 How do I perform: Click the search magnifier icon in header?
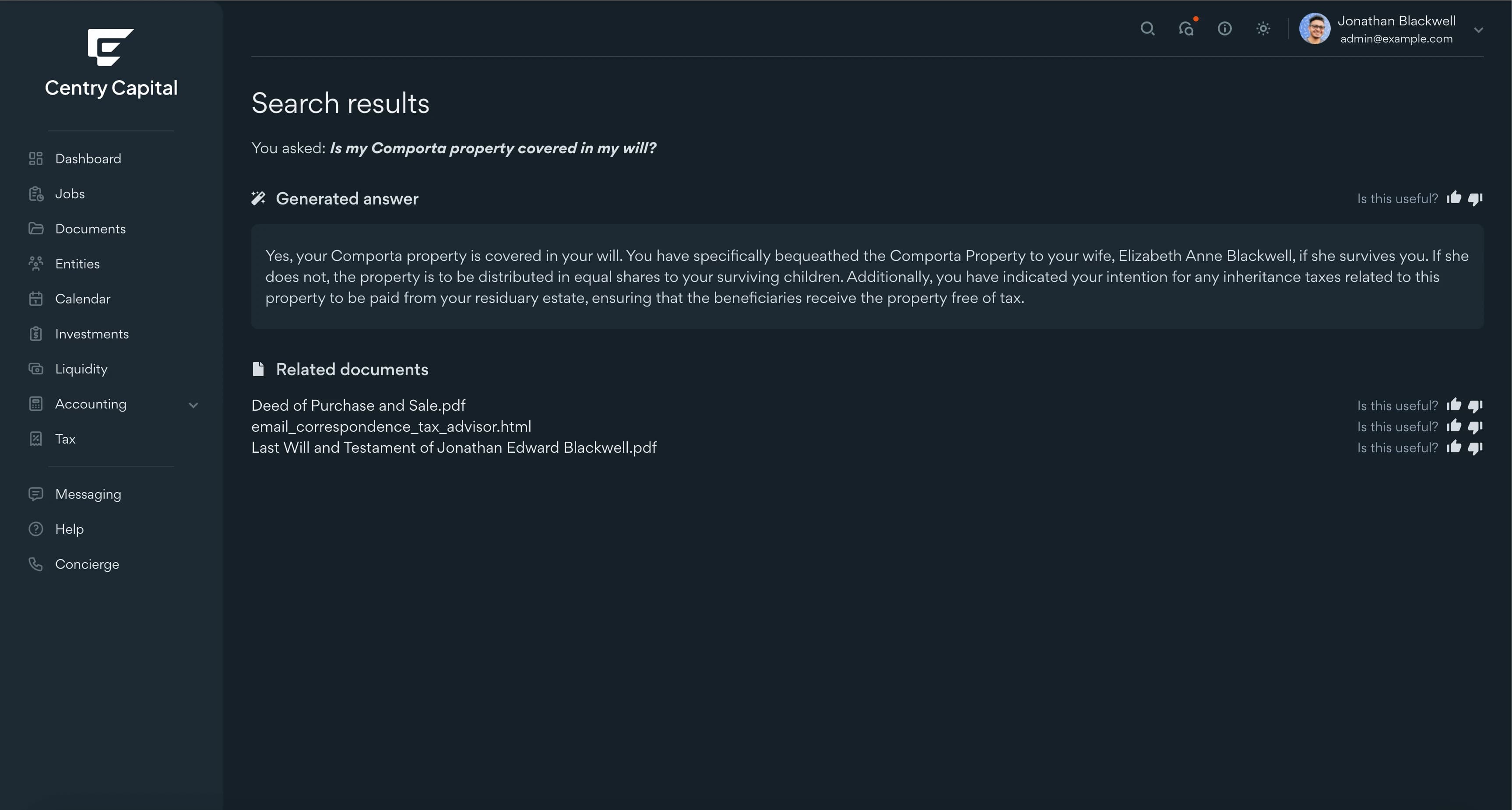coord(1147,29)
